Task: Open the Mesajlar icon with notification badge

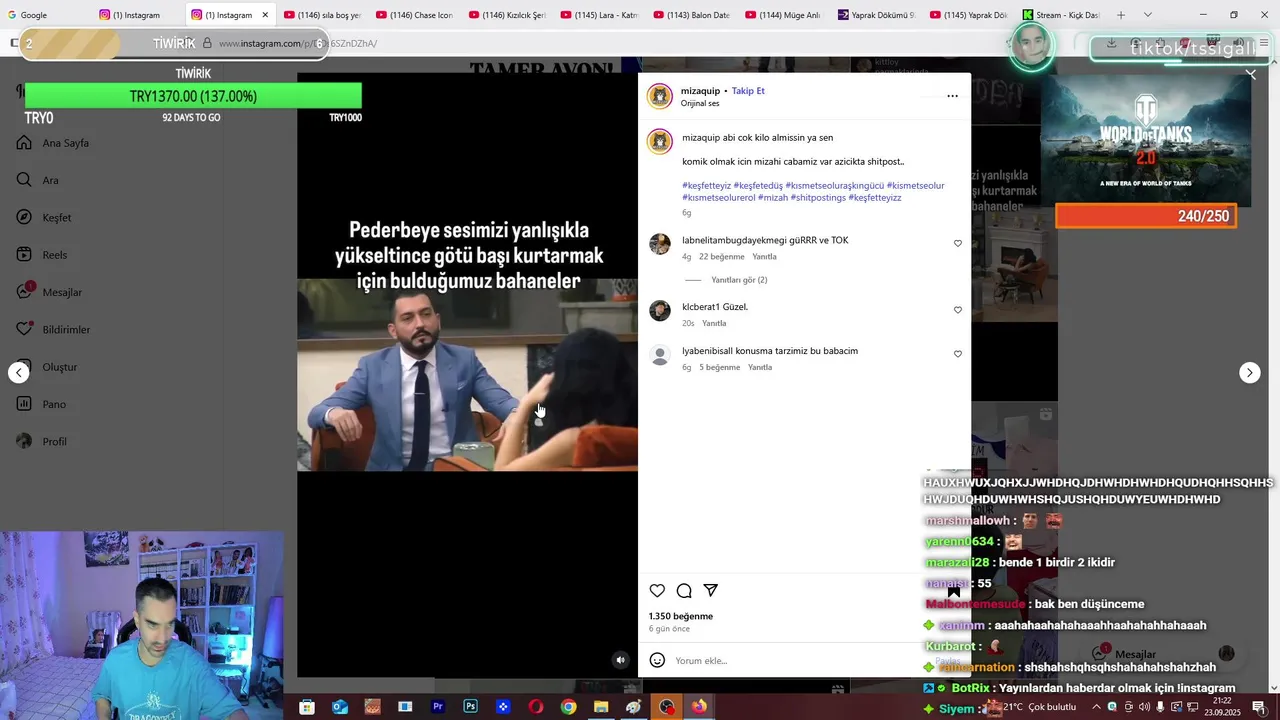Action: pos(24,292)
